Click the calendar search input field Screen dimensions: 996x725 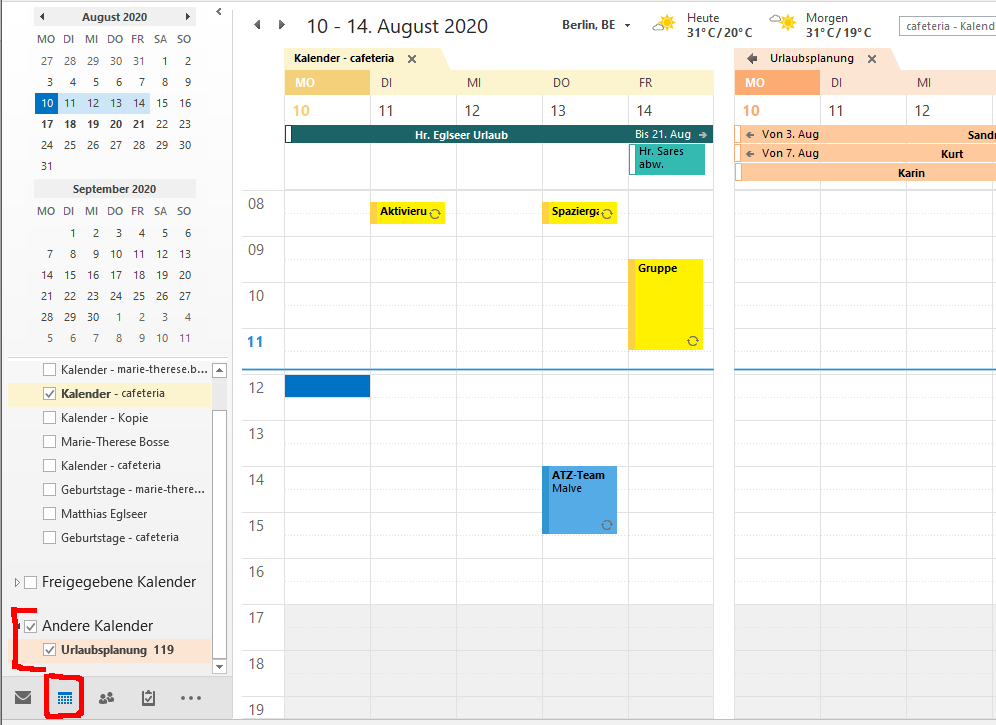click(946, 26)
